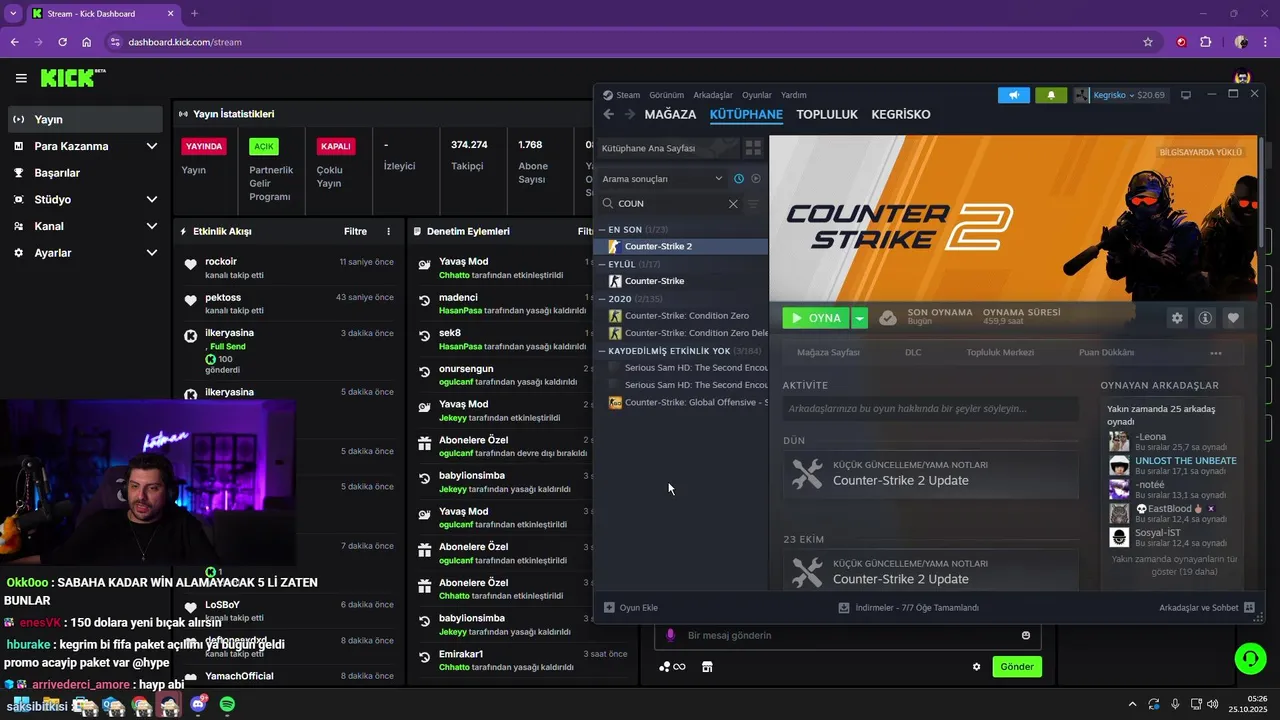Image resolution: width=1280 pixels, height=720 pixels.
Task: Open Etkinlik Akışı three-dot menu
Action: click(389, 231)
